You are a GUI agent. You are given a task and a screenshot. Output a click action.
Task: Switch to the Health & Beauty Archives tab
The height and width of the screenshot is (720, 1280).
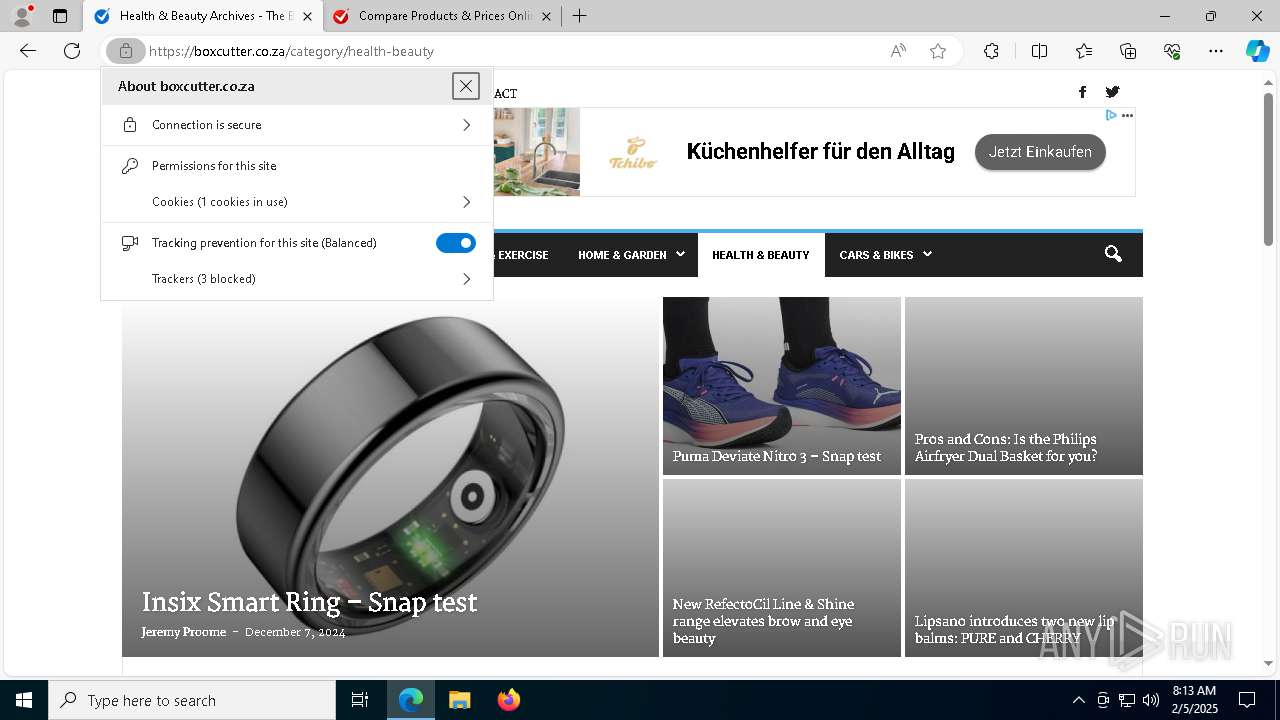coord(205,16)
